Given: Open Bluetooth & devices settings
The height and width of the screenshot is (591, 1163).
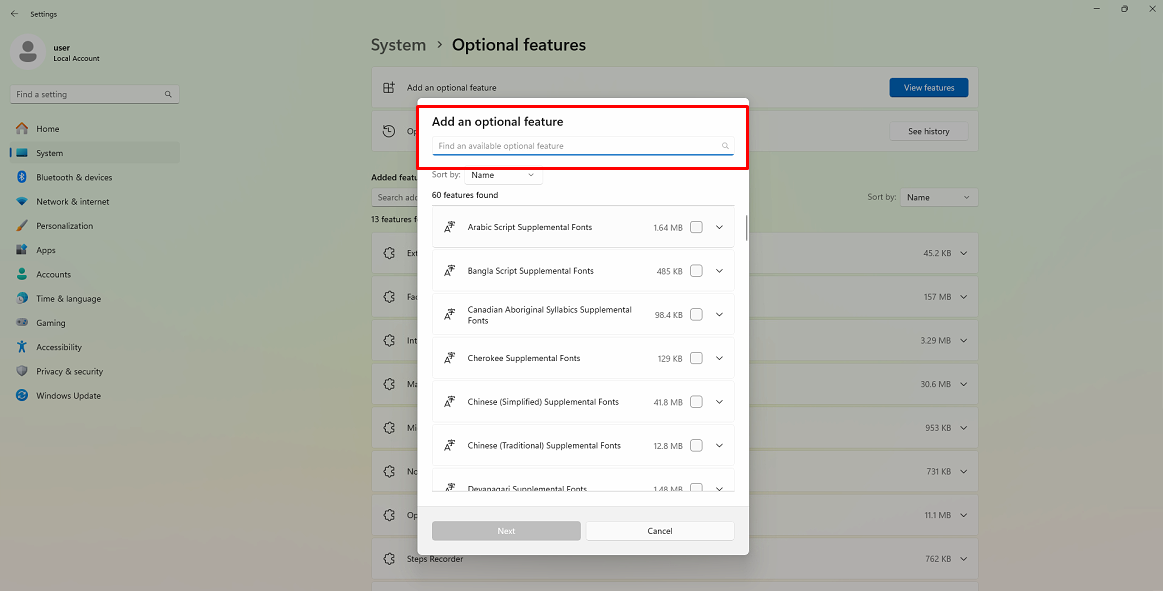Looking at the screenshot, I should click(94, 177).
